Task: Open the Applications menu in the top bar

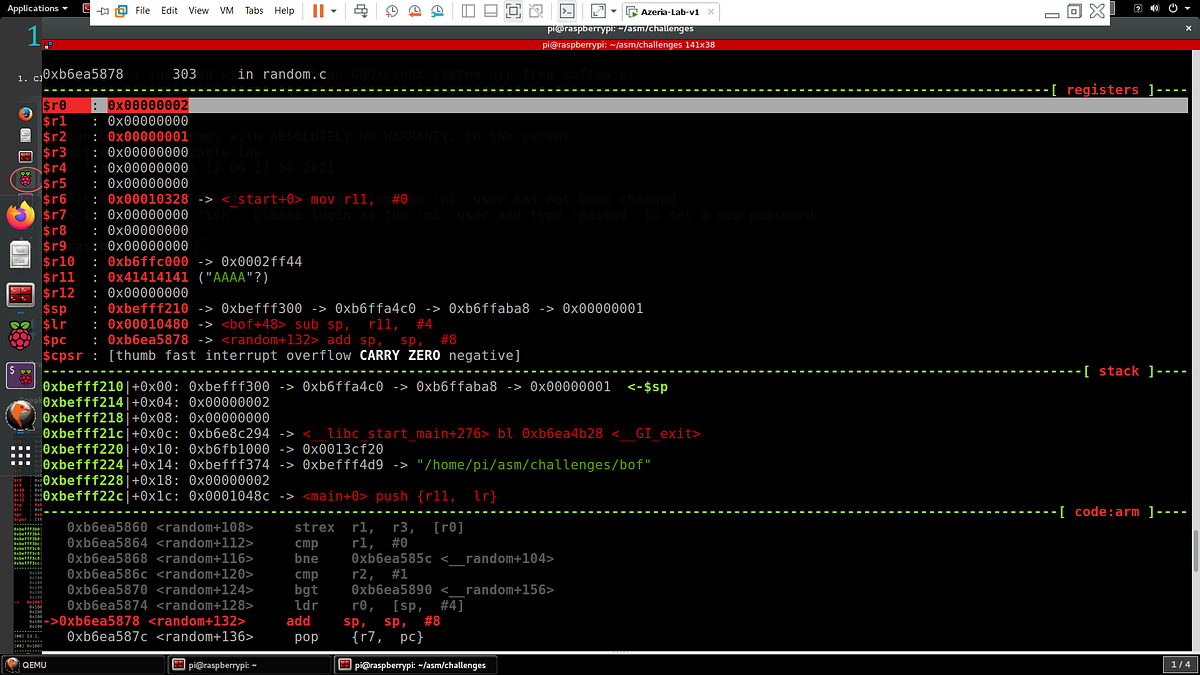Action: point(35,7)
